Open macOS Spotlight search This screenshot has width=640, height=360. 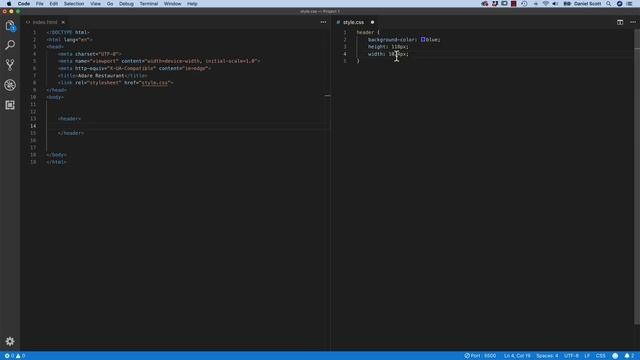(x=608, y=4)
